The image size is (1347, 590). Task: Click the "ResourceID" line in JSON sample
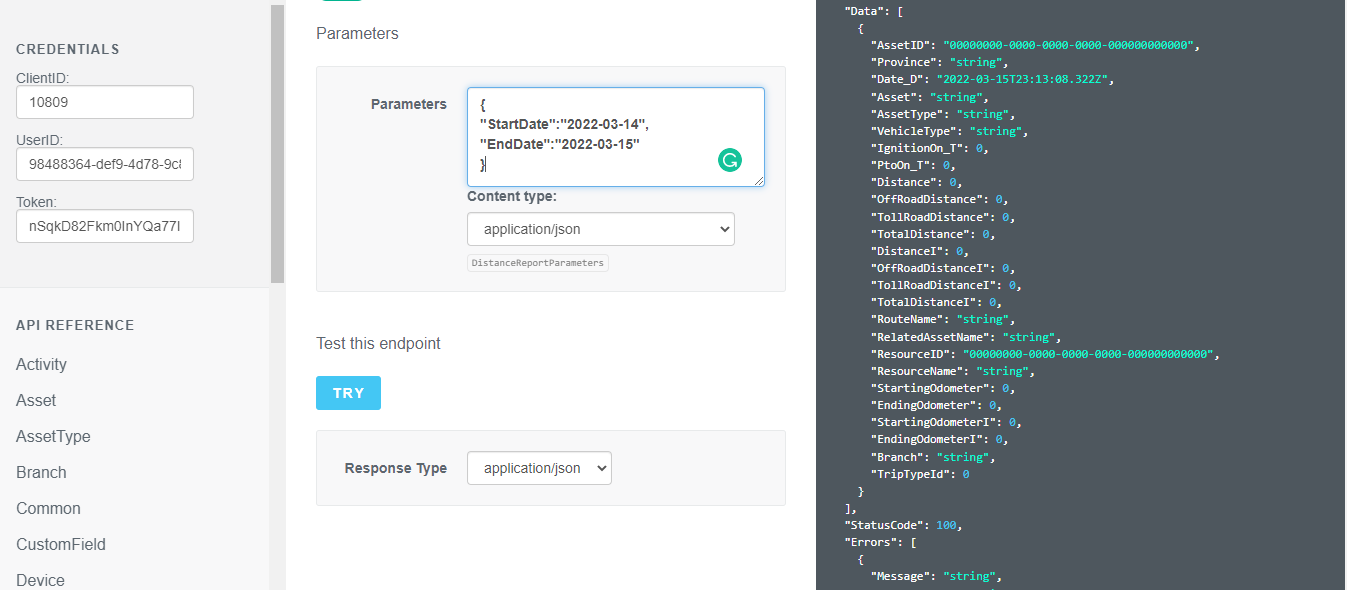pyautogui.click(x=1045, y=354)
